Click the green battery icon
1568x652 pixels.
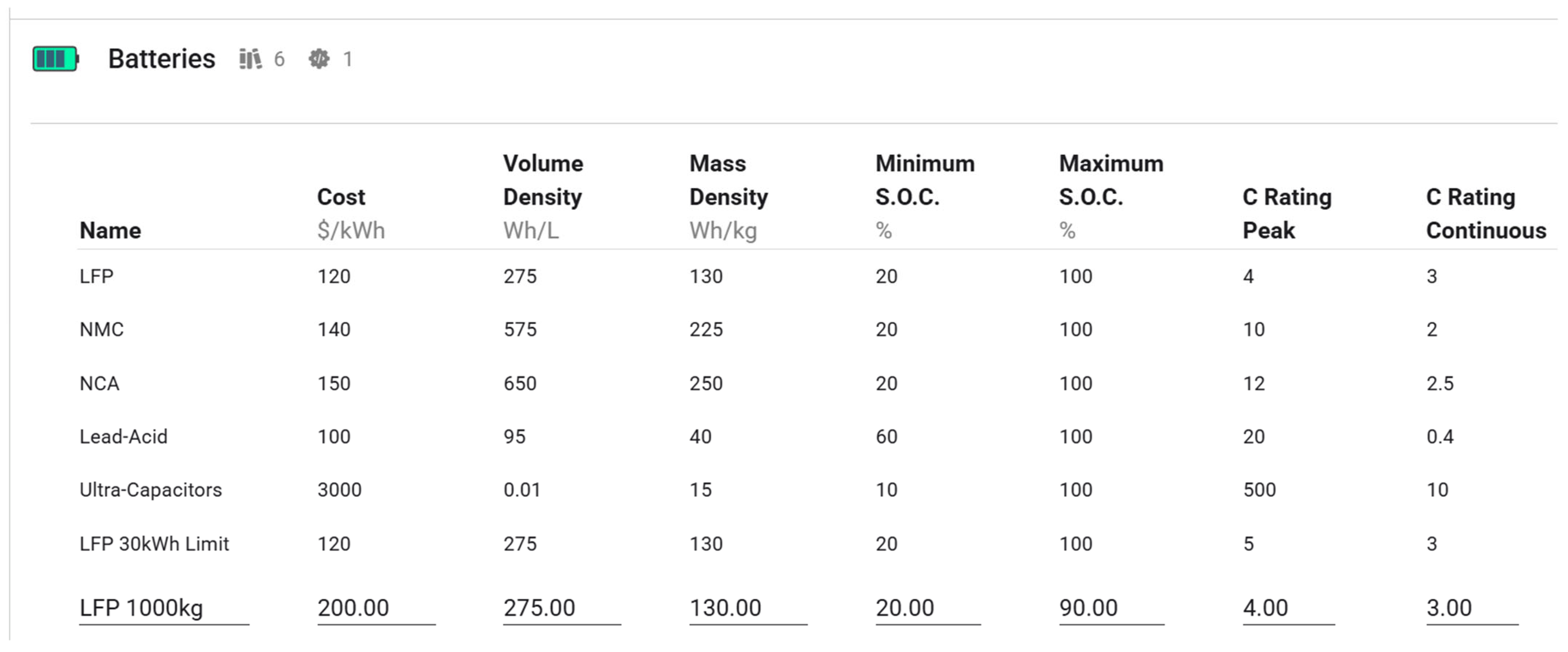55,59
